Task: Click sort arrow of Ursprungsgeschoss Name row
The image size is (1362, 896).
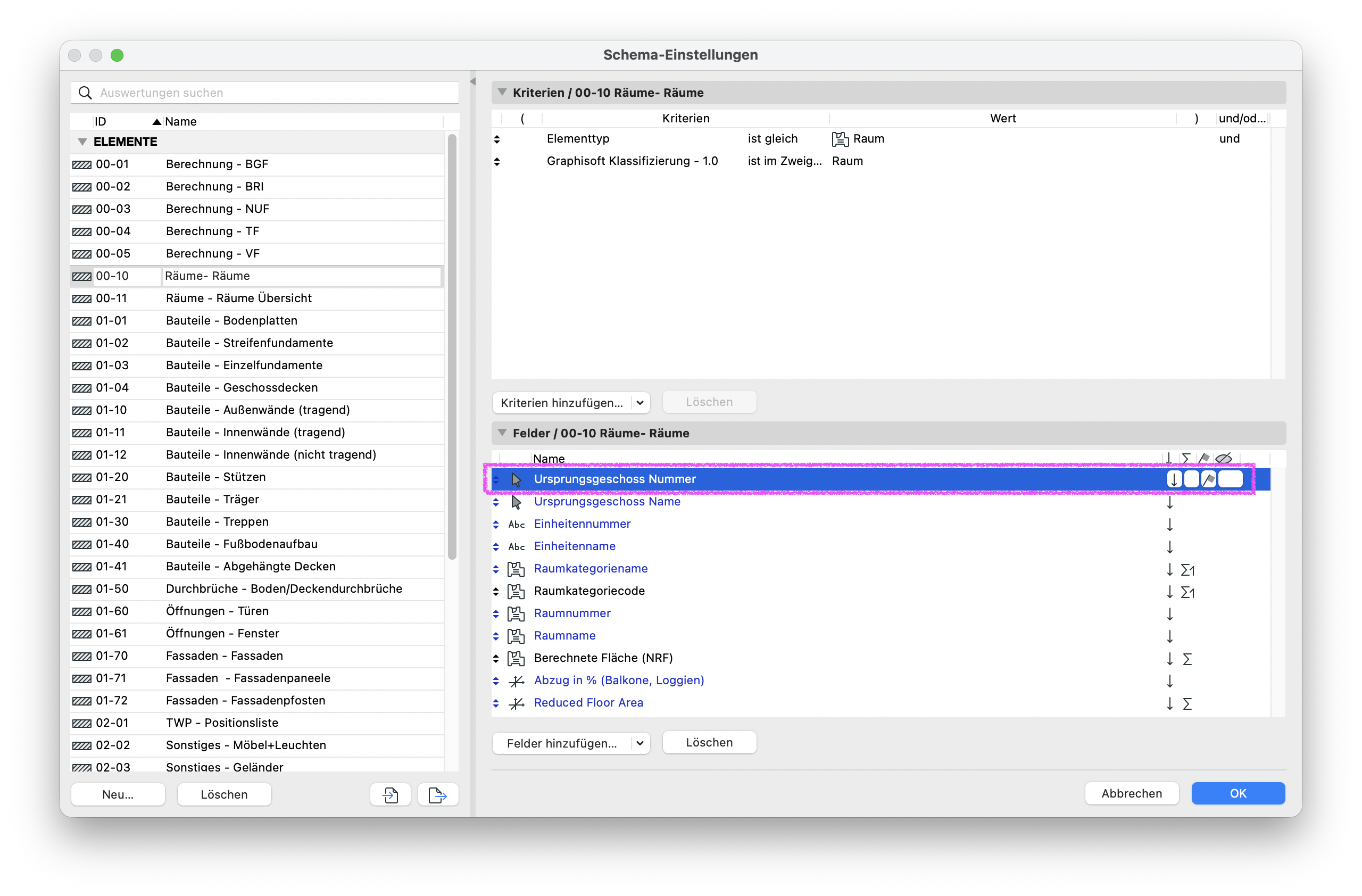Action: [1170, 502]
